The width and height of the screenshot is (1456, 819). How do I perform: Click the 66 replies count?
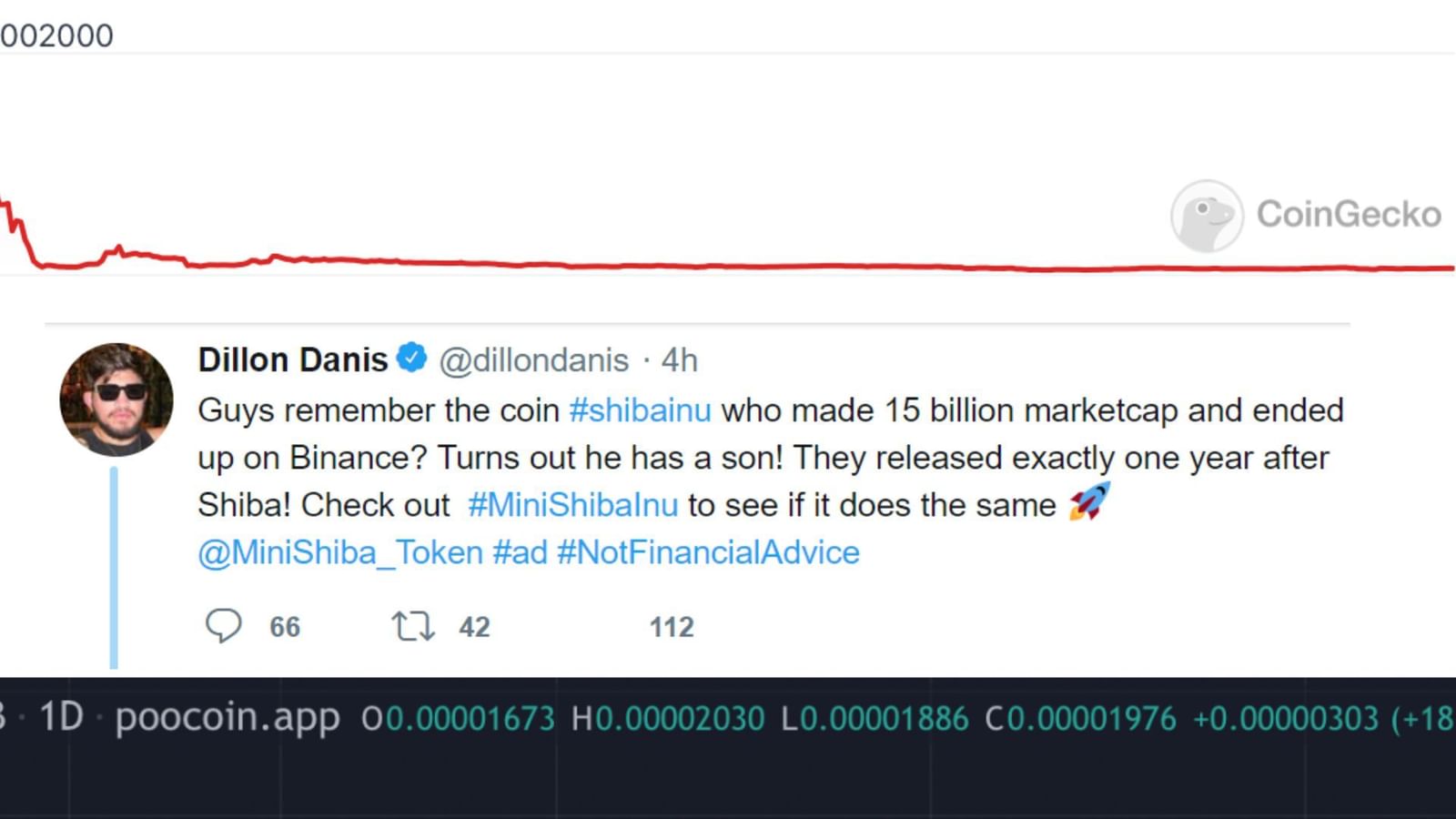[285, 627]
